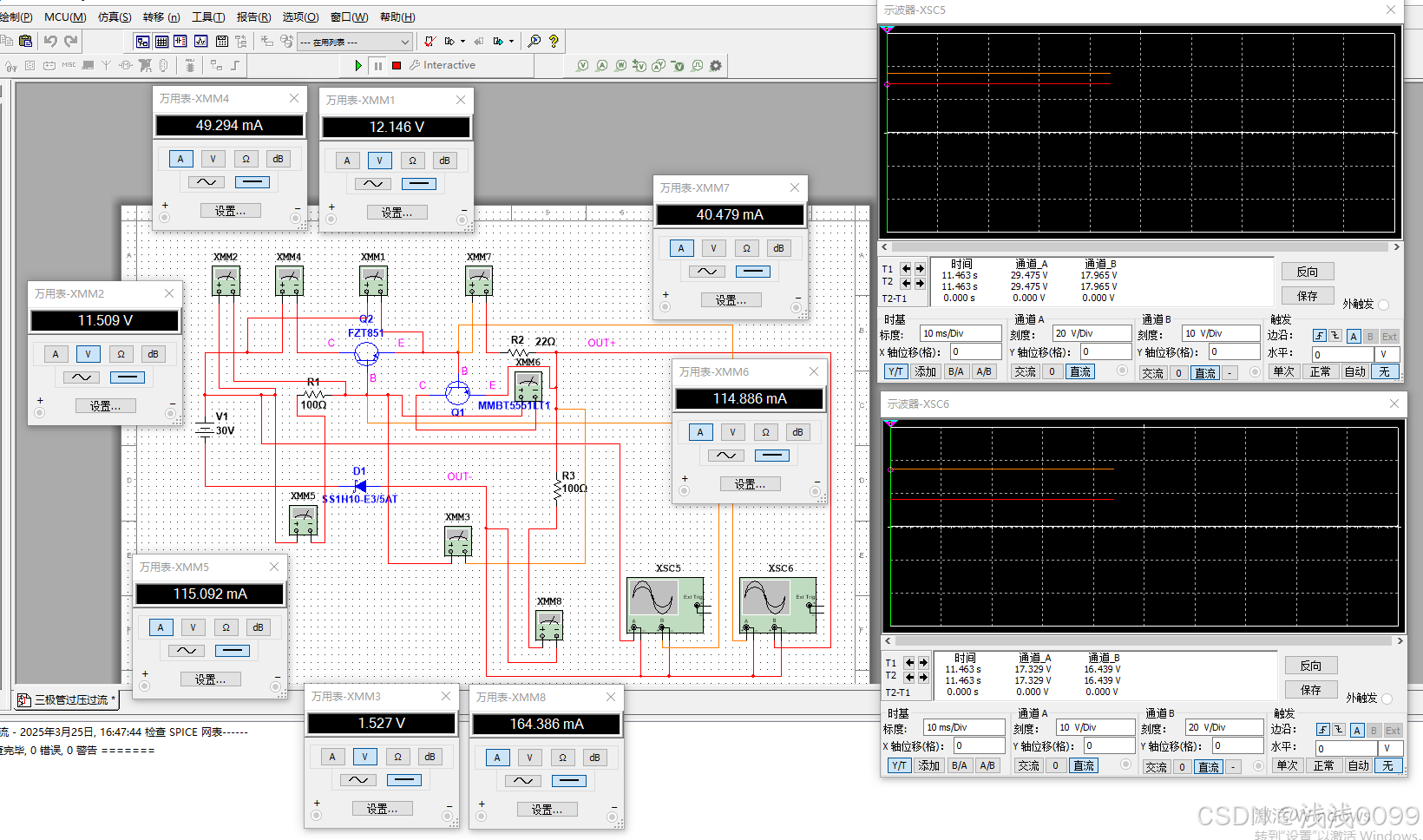This screenshot has height=840, width=1423.
Task: Open the 帮助(H) help menu
Action: pos(397,16)
